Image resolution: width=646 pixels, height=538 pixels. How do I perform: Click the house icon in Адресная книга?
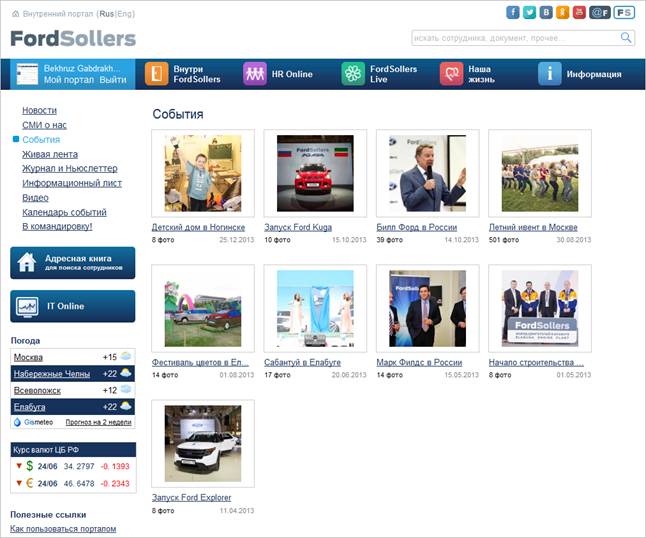27,262
